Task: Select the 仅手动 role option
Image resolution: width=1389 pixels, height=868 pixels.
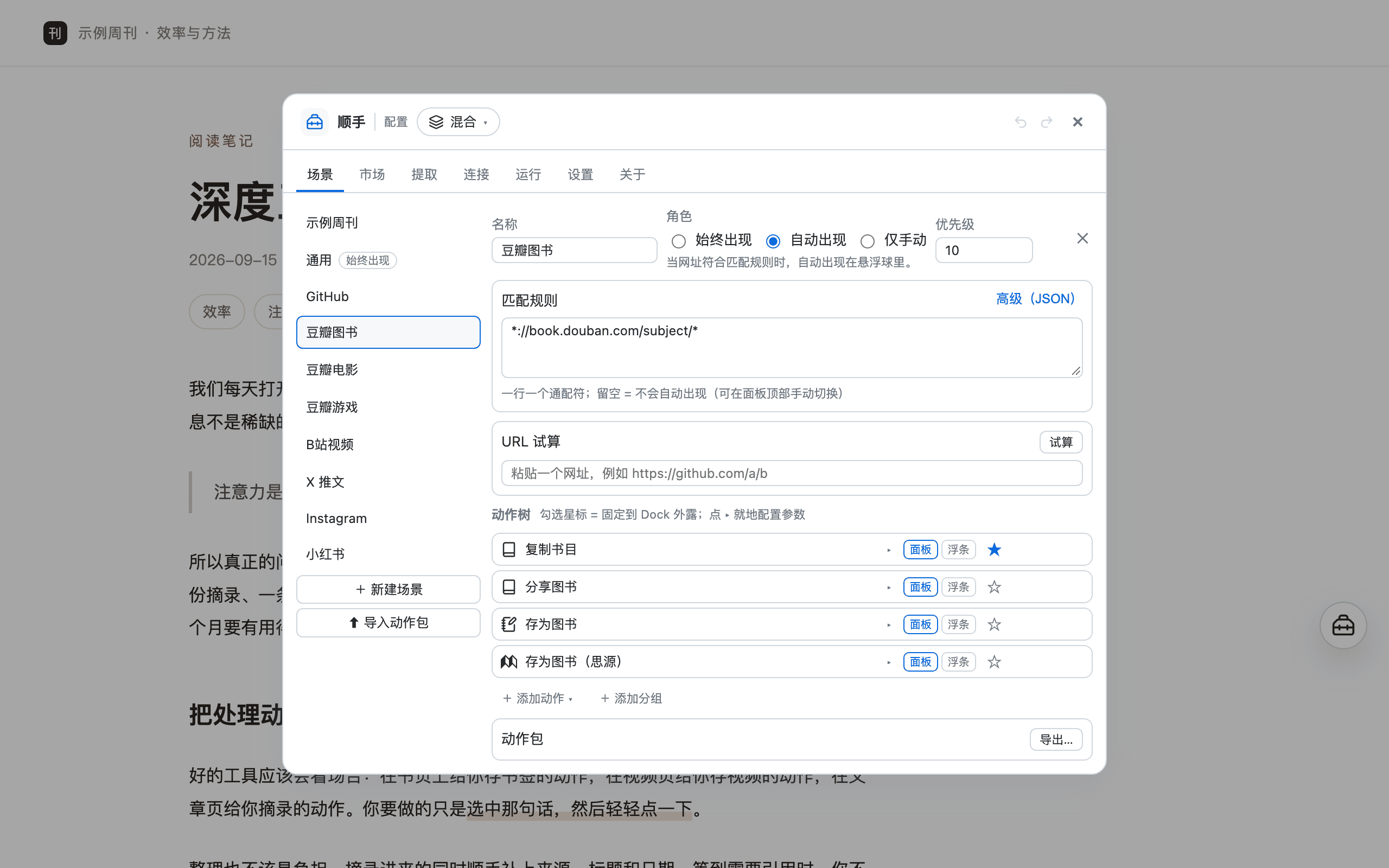Action: (x=867, y=241)
